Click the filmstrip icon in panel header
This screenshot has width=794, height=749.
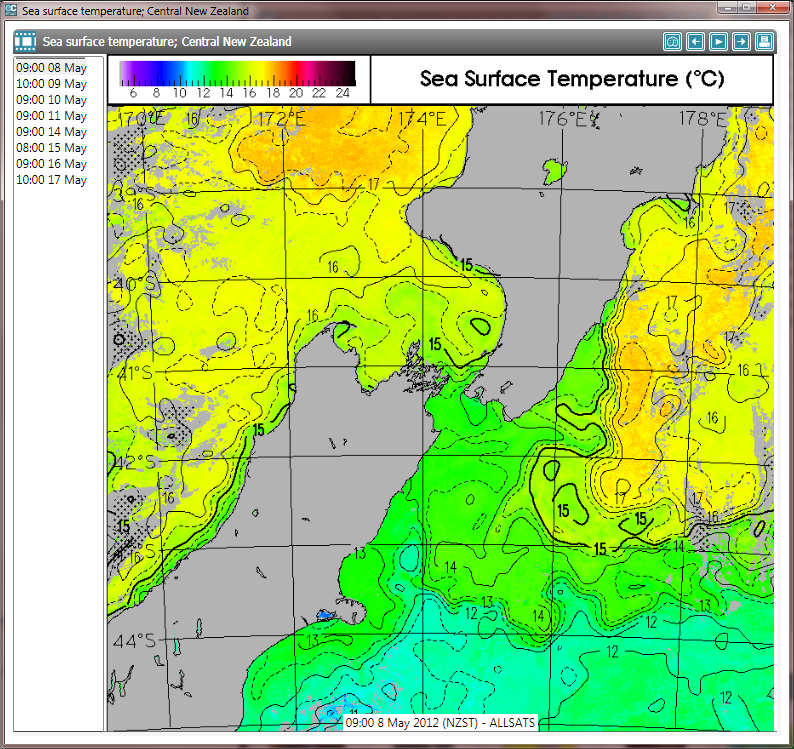(x=25, y=42)
